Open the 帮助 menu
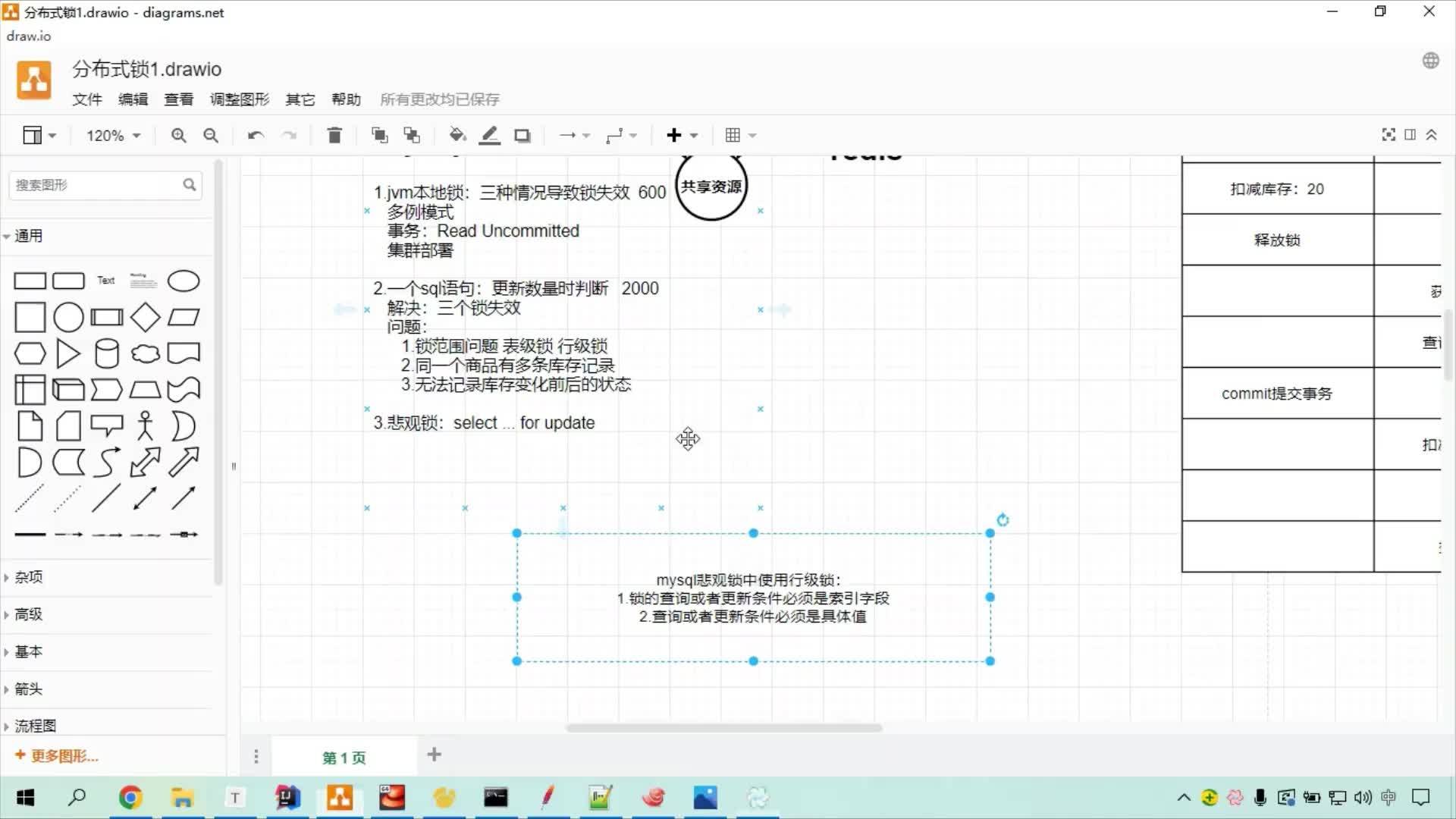The height and width of the screenshot is (819, 1456). coord(346,99)
